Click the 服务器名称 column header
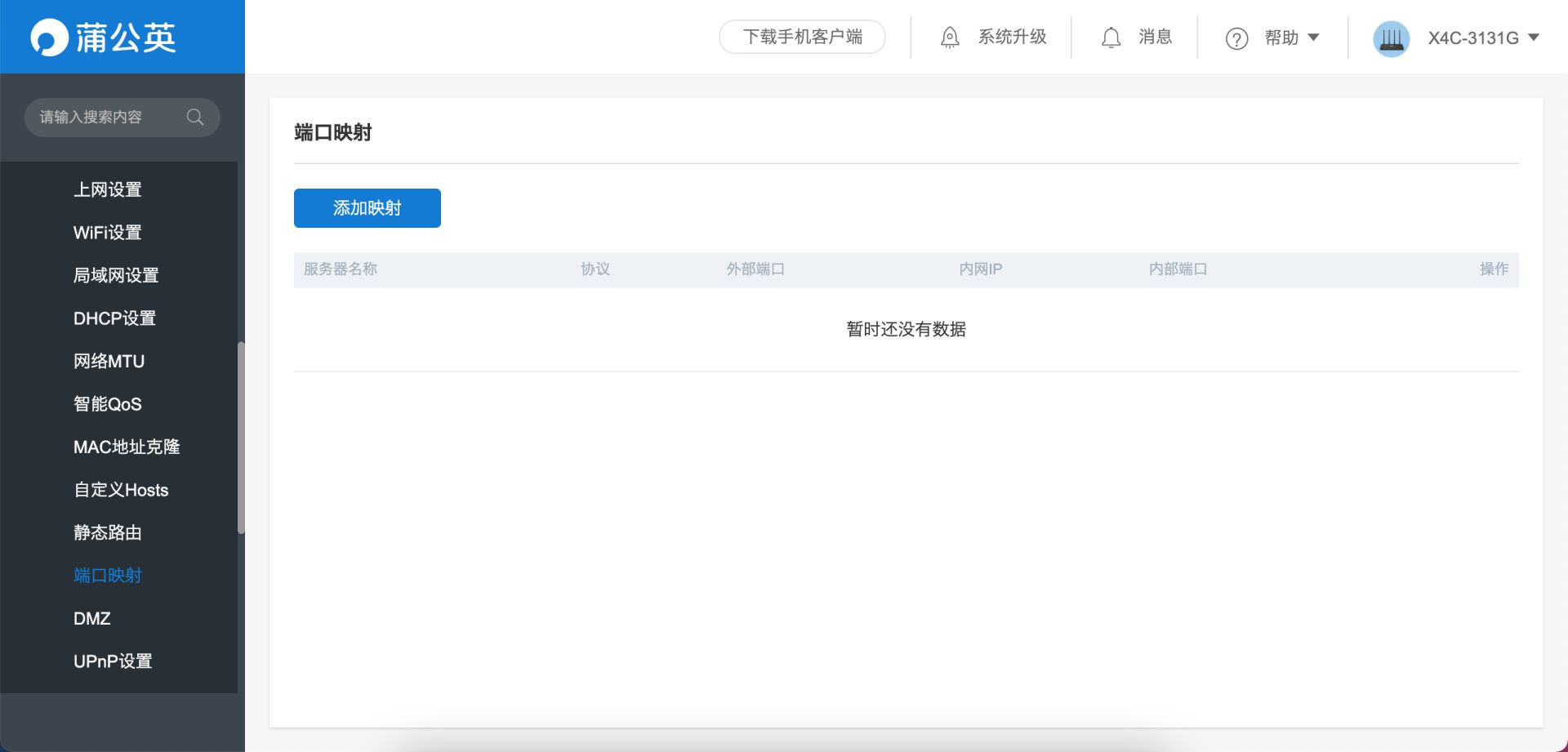This screenshot has height=752, width=1568. click(341, 269)
